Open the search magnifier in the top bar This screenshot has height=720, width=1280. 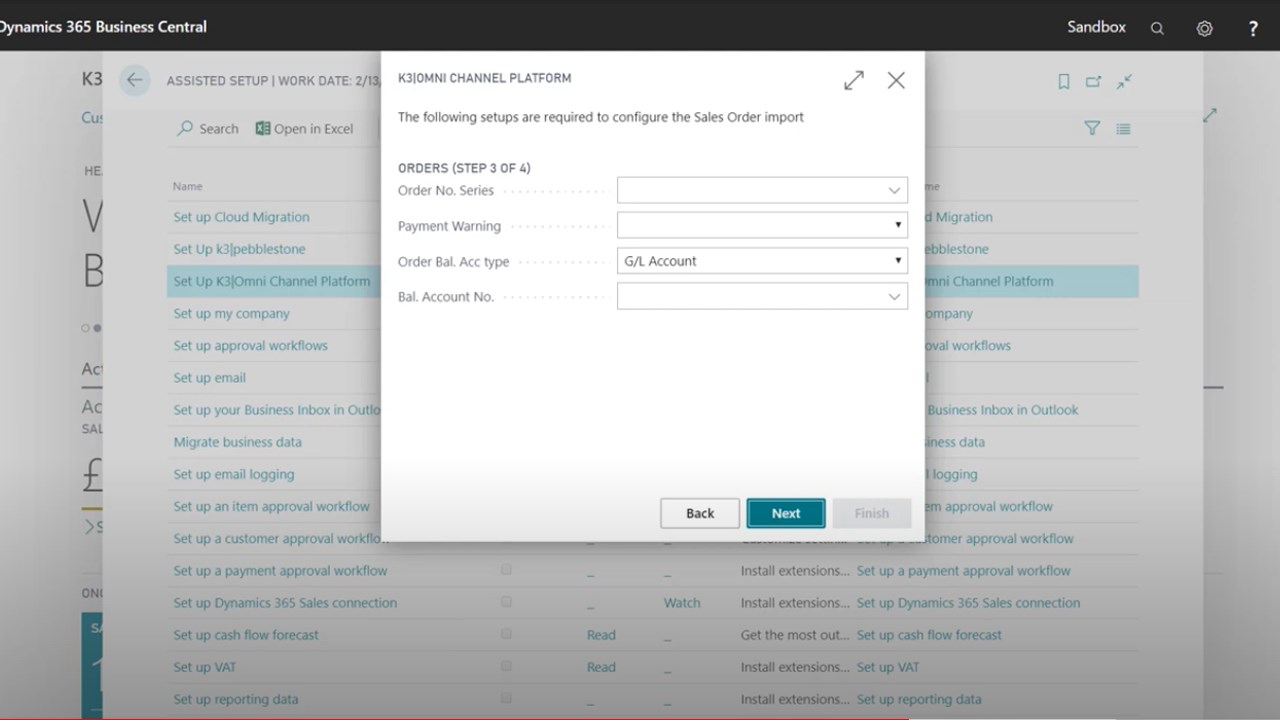[1157, 28]
